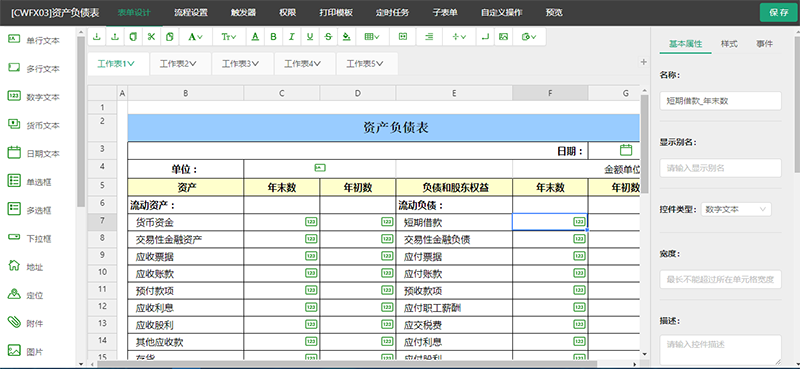Click the text control icon in 单位 row
Image resolution: width=800 pixels, height=369 pixels.
point(320,168)
